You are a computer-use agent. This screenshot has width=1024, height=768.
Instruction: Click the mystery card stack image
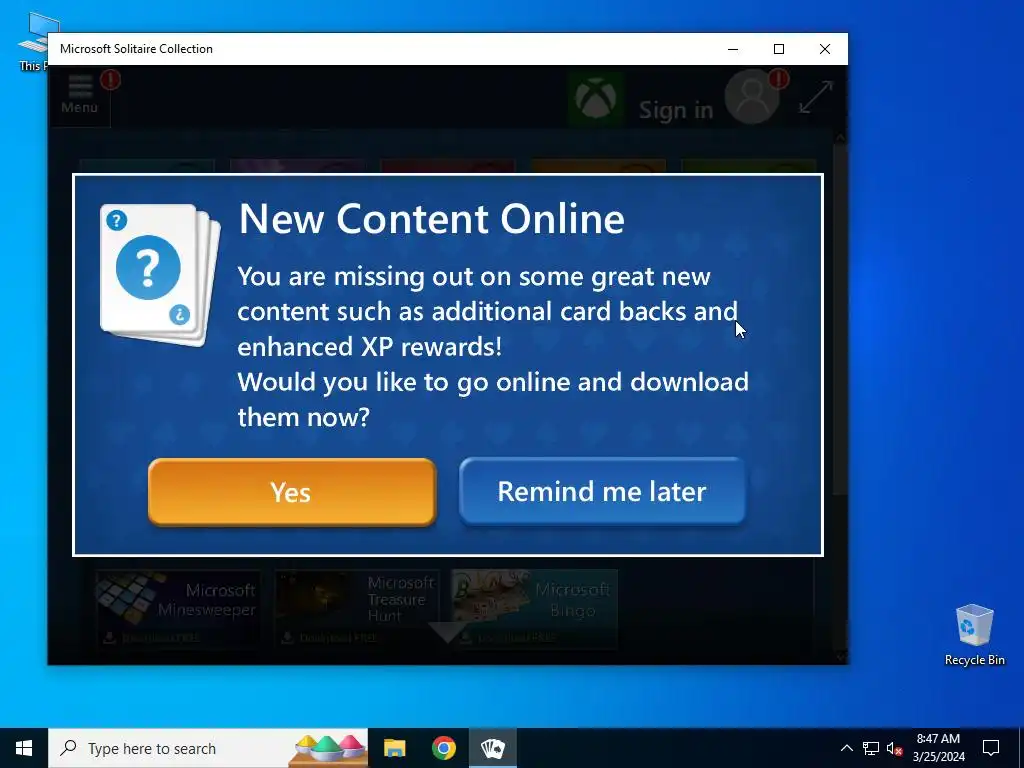pos(160,274)
